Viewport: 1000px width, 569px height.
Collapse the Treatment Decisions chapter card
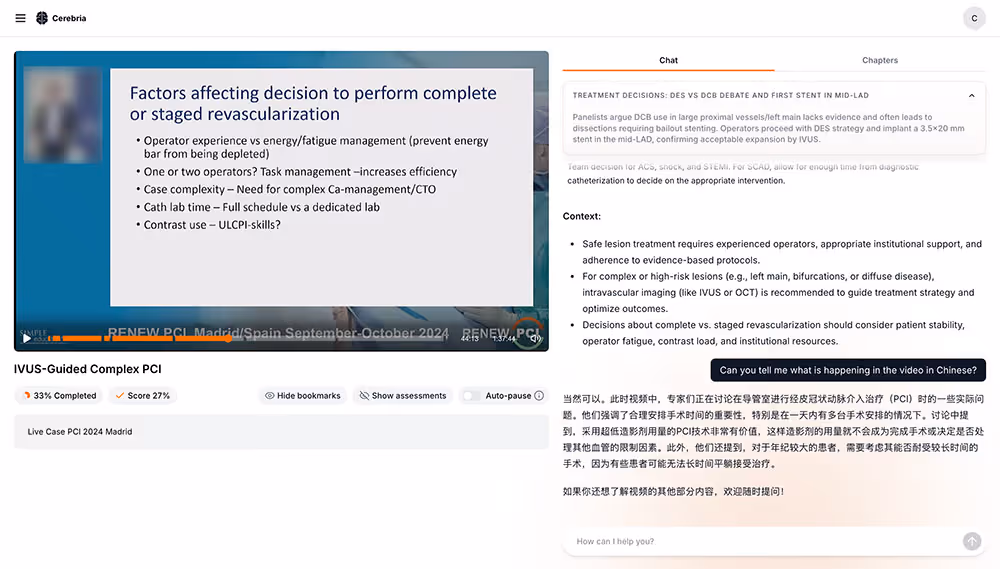(x=971, y=96)
